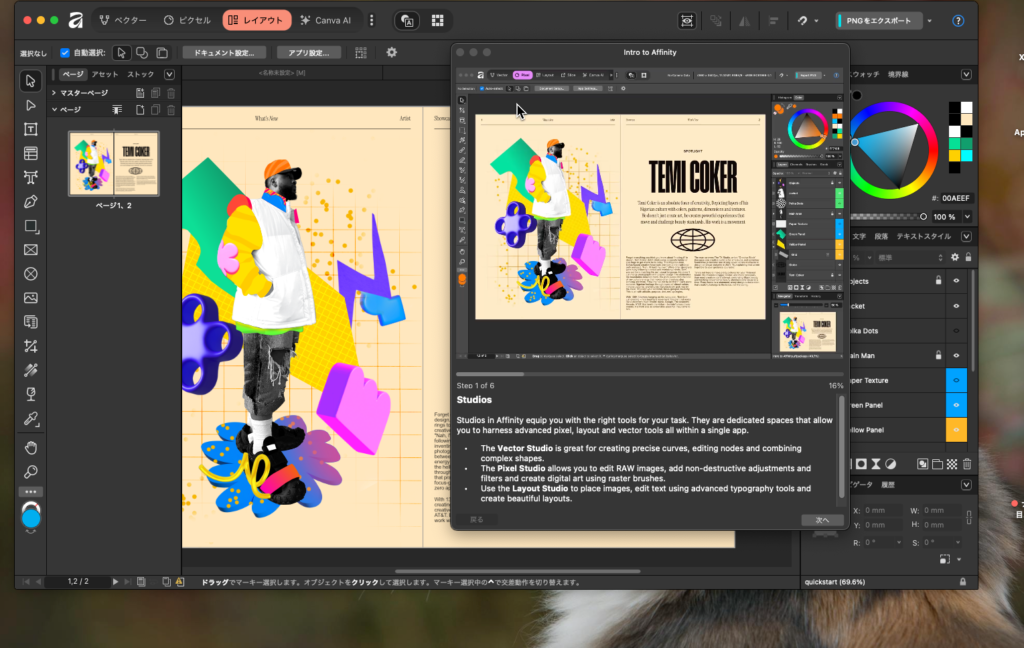
Task: Switch to the ピクセル studio tab
Action: click(187, 20)
